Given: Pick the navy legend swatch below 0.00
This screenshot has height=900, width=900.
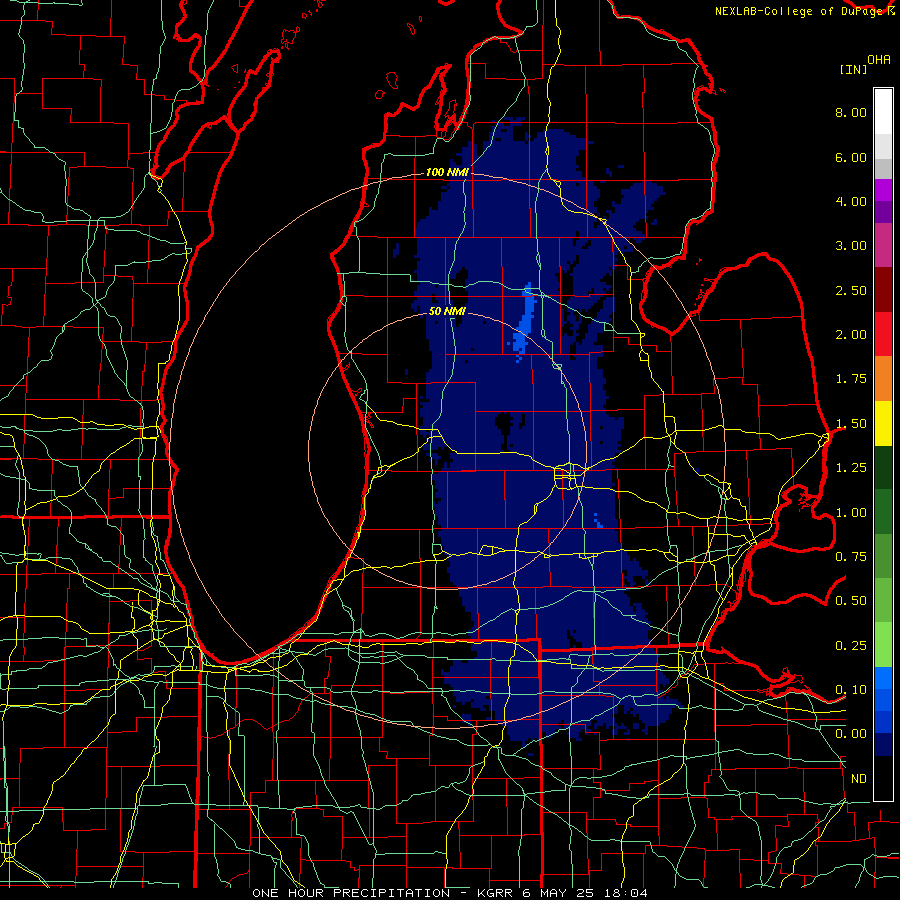Looking at the screenshot, I should coord(883,745).
